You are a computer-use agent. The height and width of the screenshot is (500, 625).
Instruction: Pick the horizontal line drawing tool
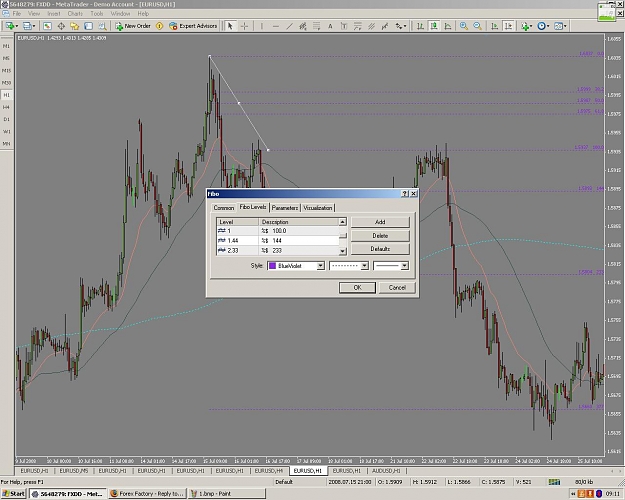(x=275, y=26)
